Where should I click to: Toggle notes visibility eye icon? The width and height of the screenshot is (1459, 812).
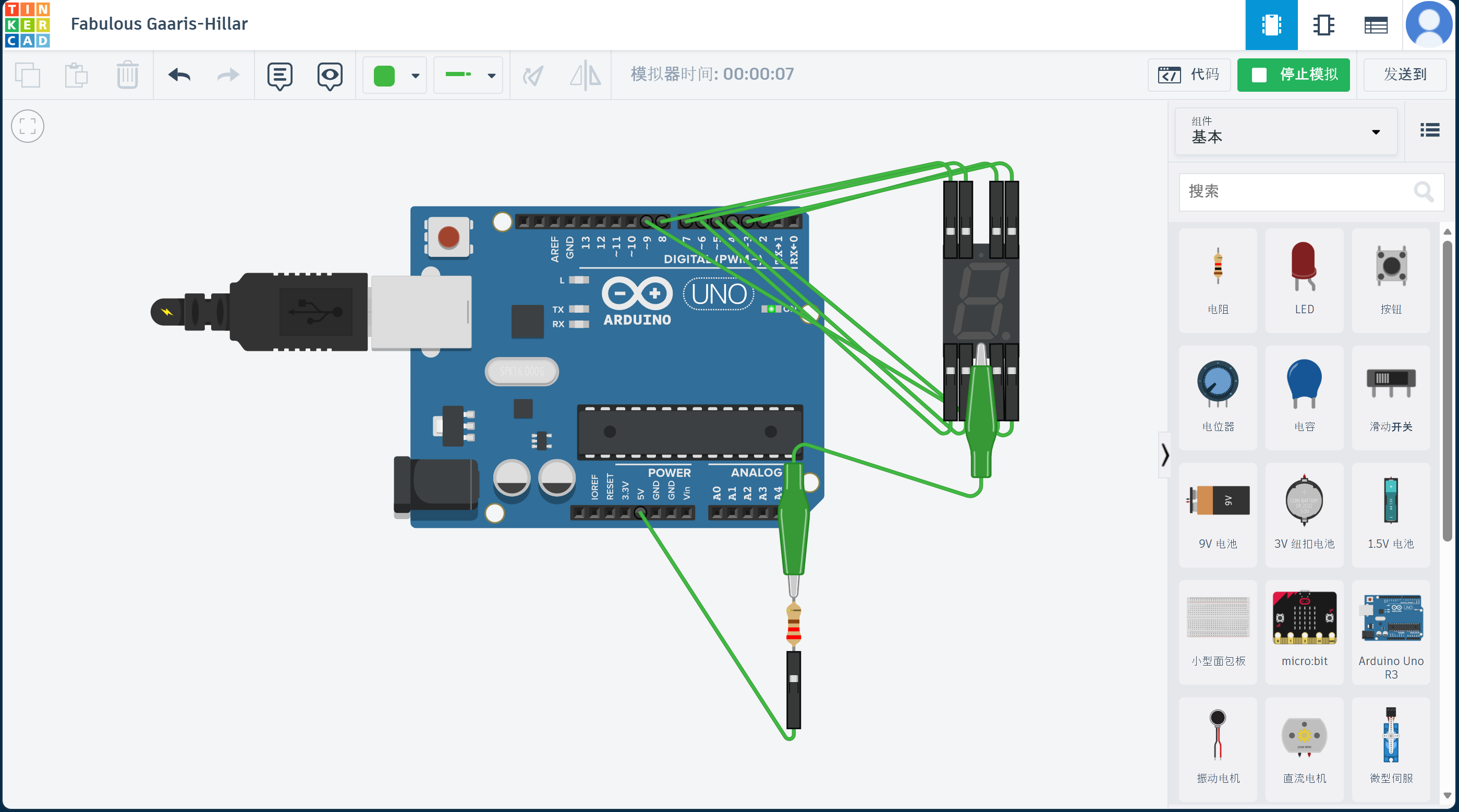click(330, 76)
